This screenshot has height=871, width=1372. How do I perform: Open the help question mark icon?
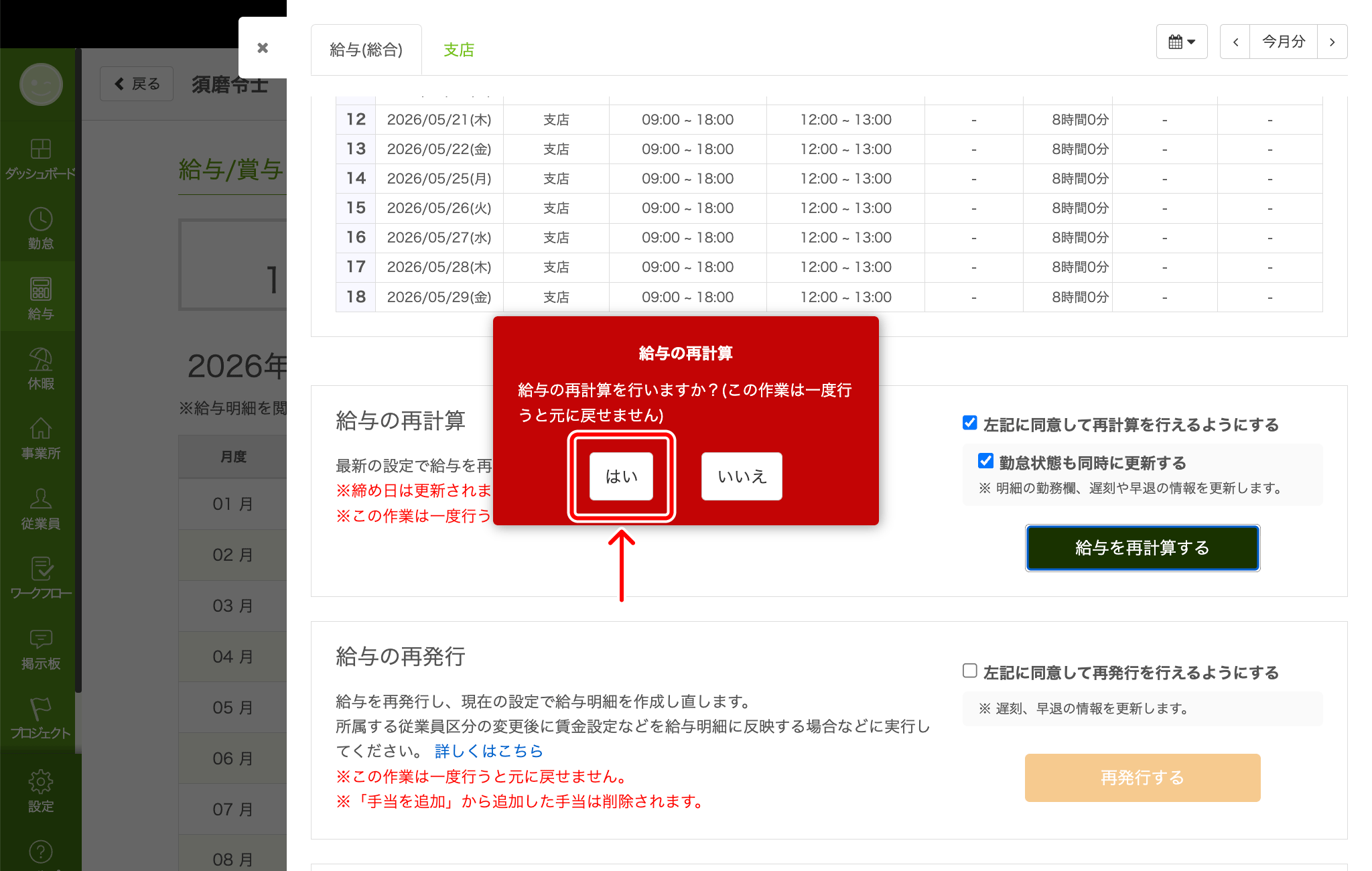[x=40, y=852]
